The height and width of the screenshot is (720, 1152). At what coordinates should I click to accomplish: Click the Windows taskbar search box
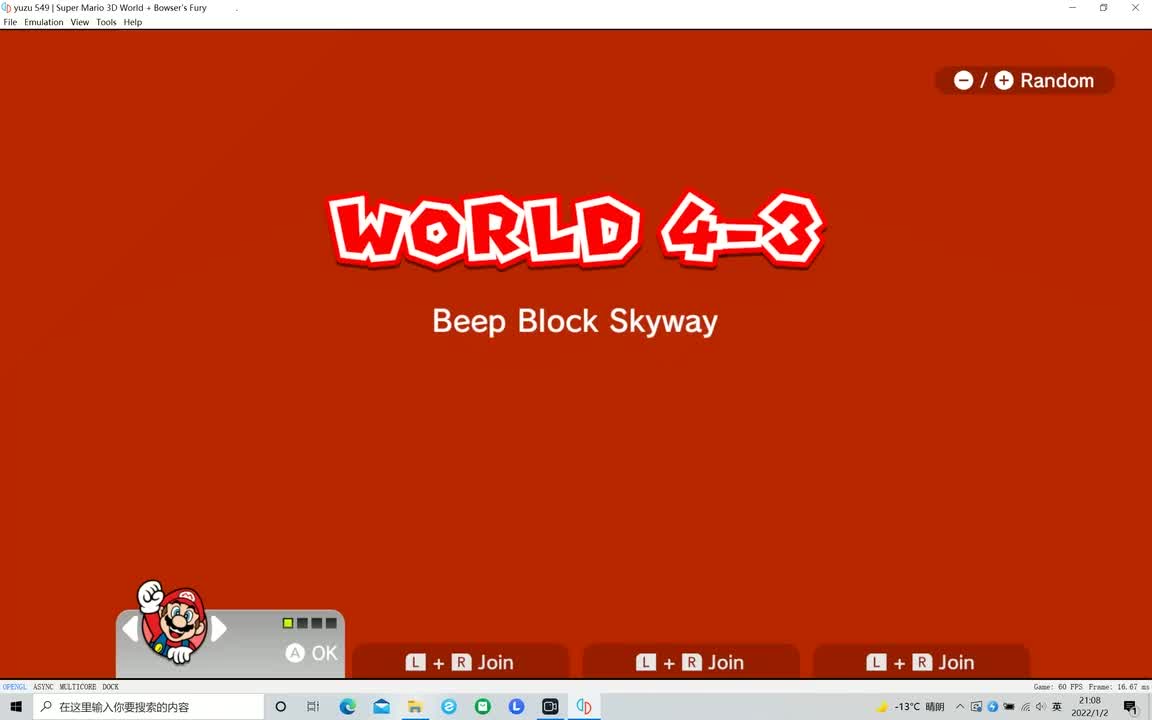pos(148,707)
